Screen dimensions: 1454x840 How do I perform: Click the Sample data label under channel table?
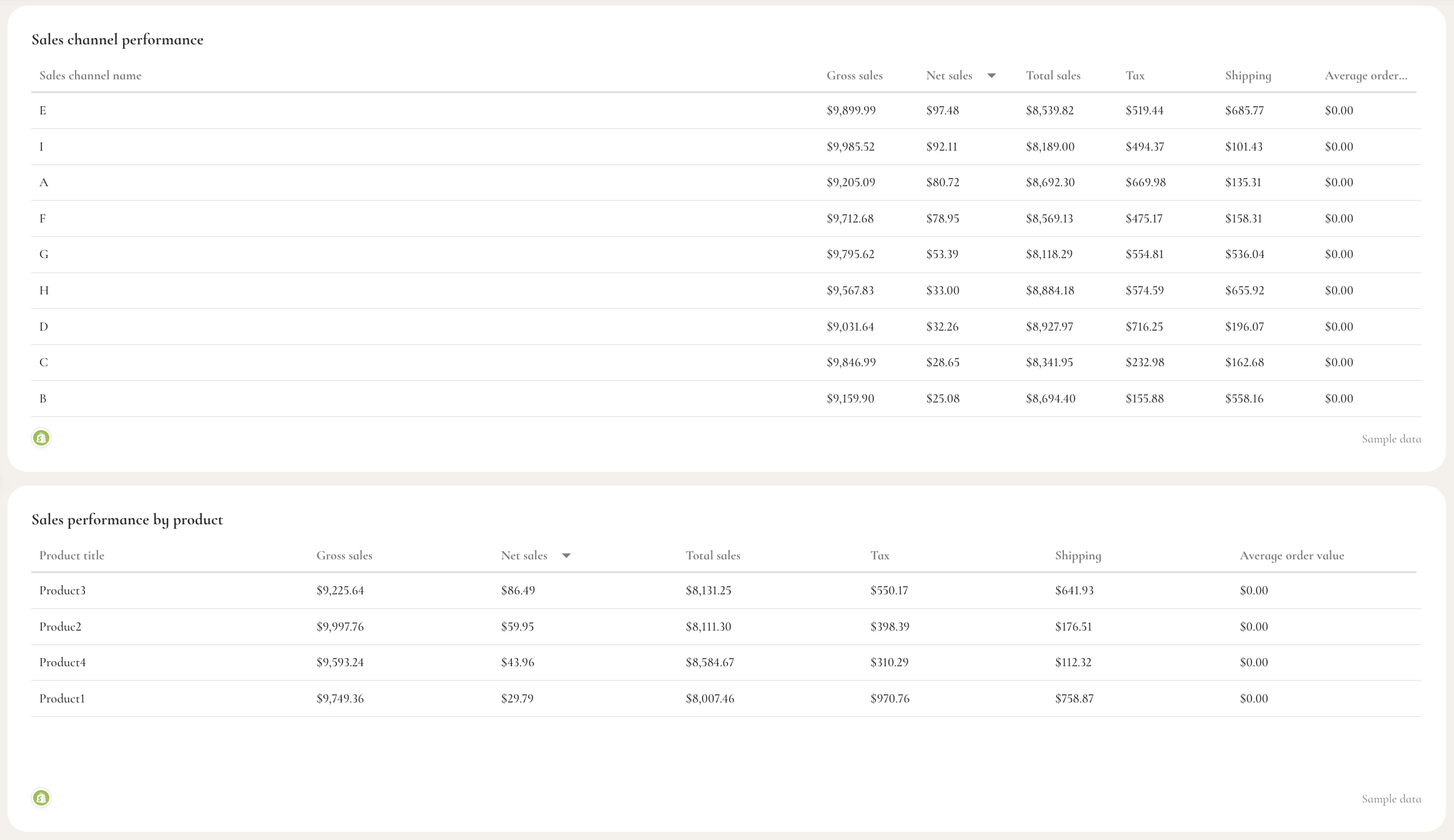[x=1391, y=438]
